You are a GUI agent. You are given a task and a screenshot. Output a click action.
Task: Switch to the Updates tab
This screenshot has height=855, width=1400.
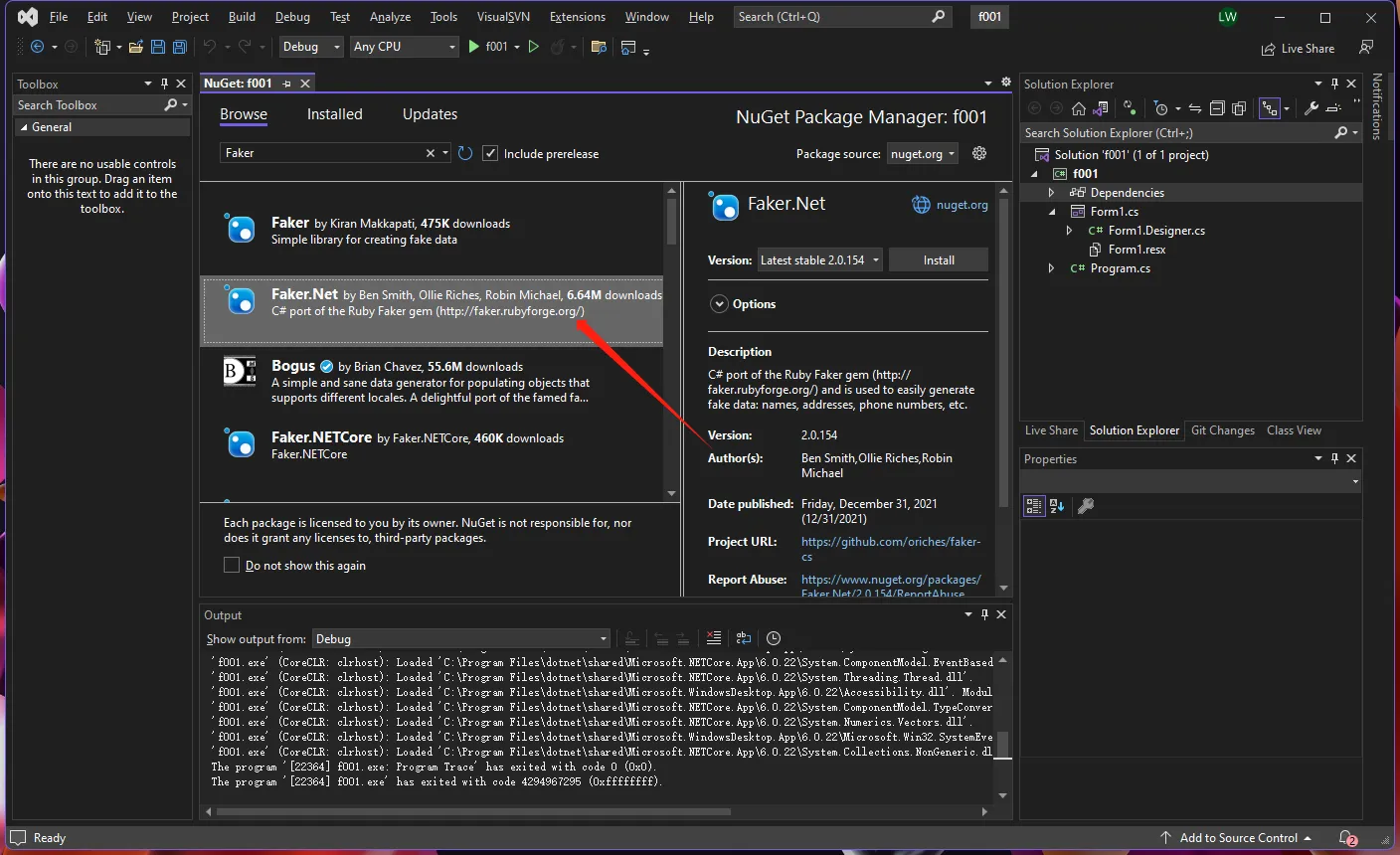(430, 114)
